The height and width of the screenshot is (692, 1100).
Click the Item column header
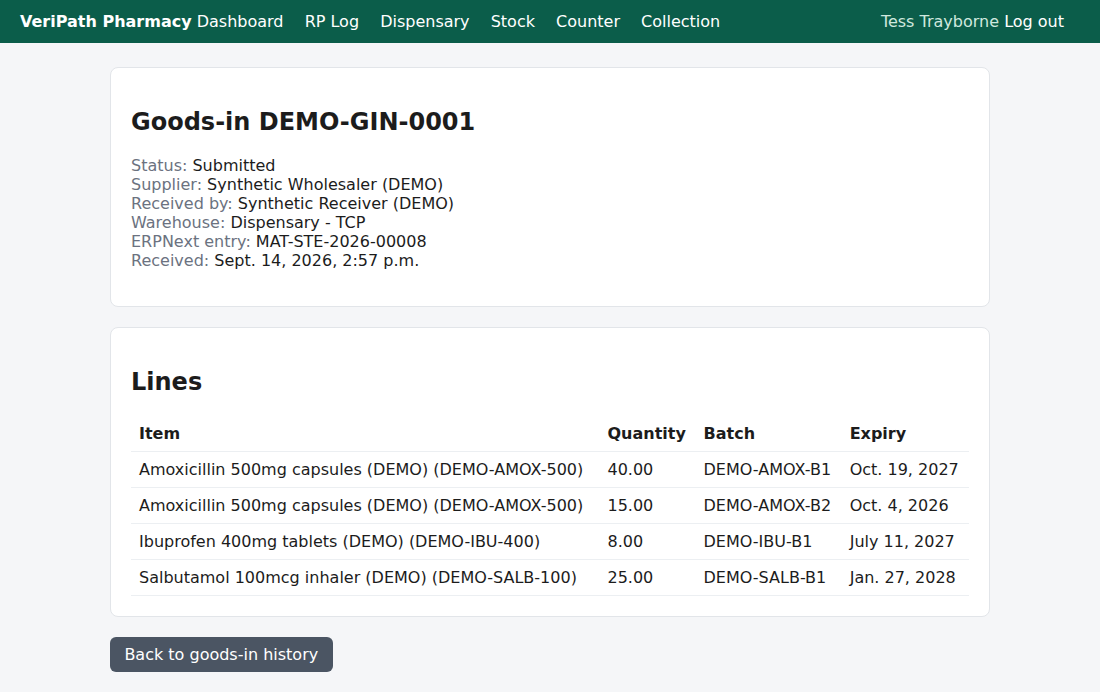(x=159, y=434)
